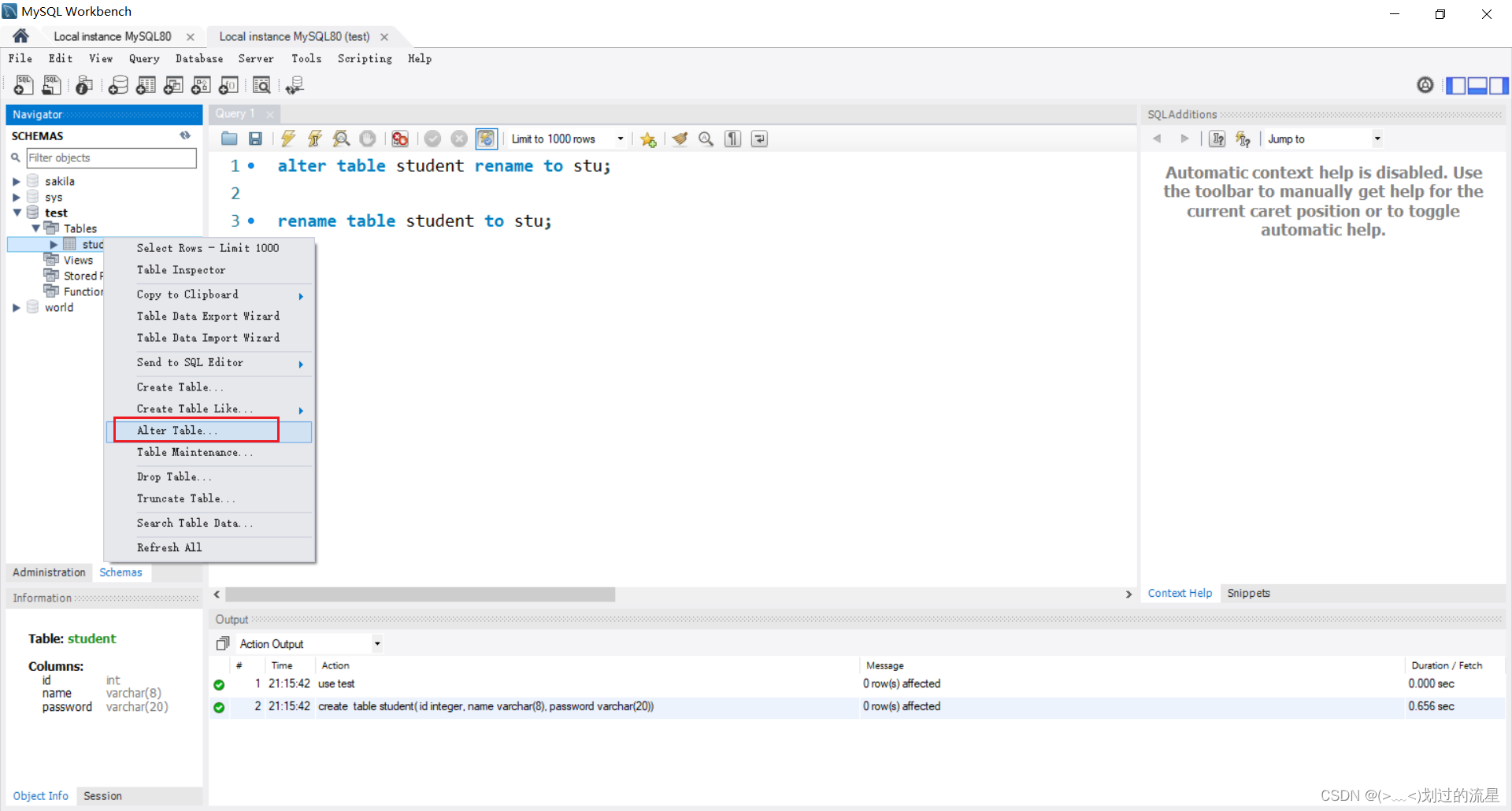This screenshot has width=1512, height=811.
Task: Open the Jump to dropdown
Action: click(x=1377, y=139)
